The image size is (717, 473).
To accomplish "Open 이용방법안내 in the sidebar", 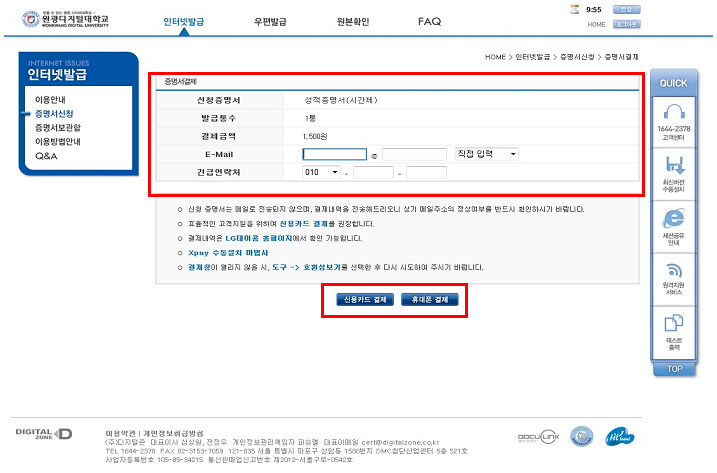I will point(58,142).
